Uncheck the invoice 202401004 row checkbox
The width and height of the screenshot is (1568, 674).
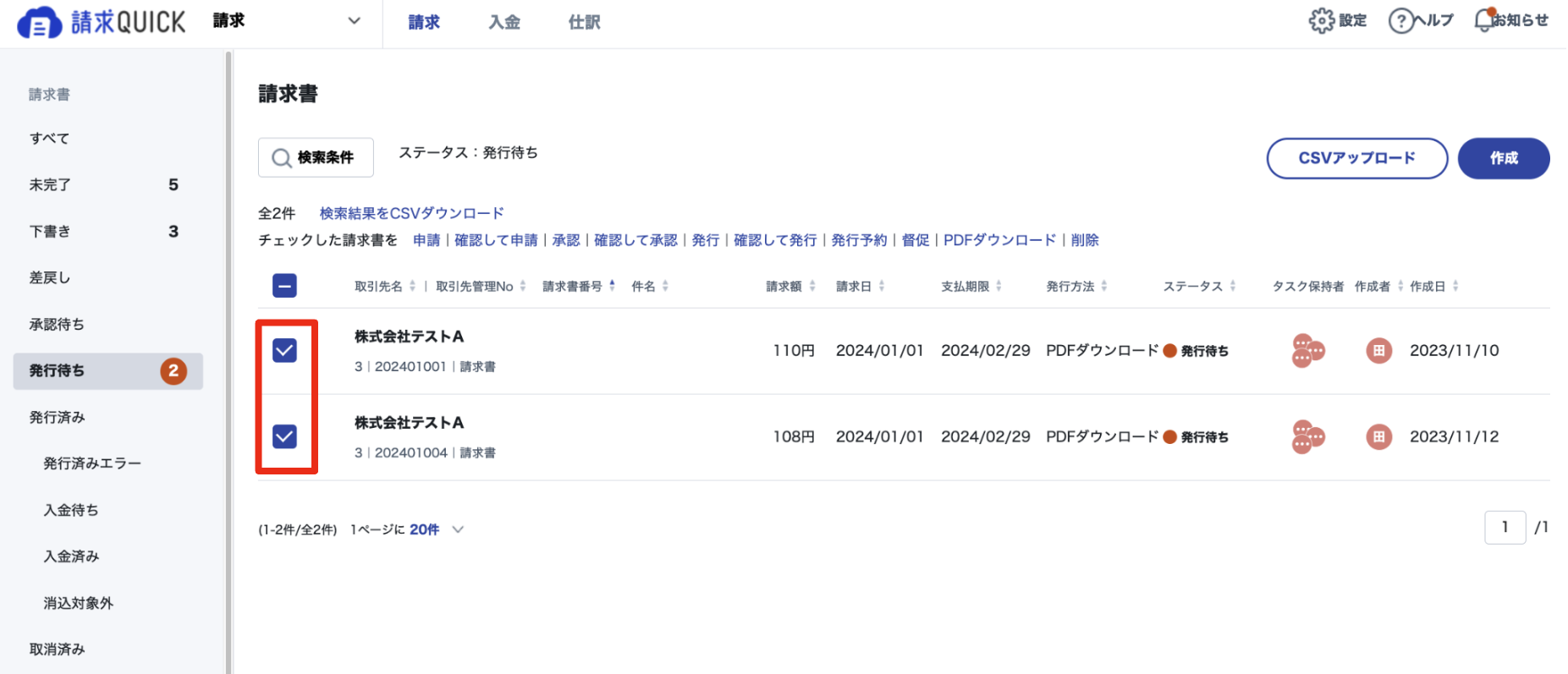point(284,436)
